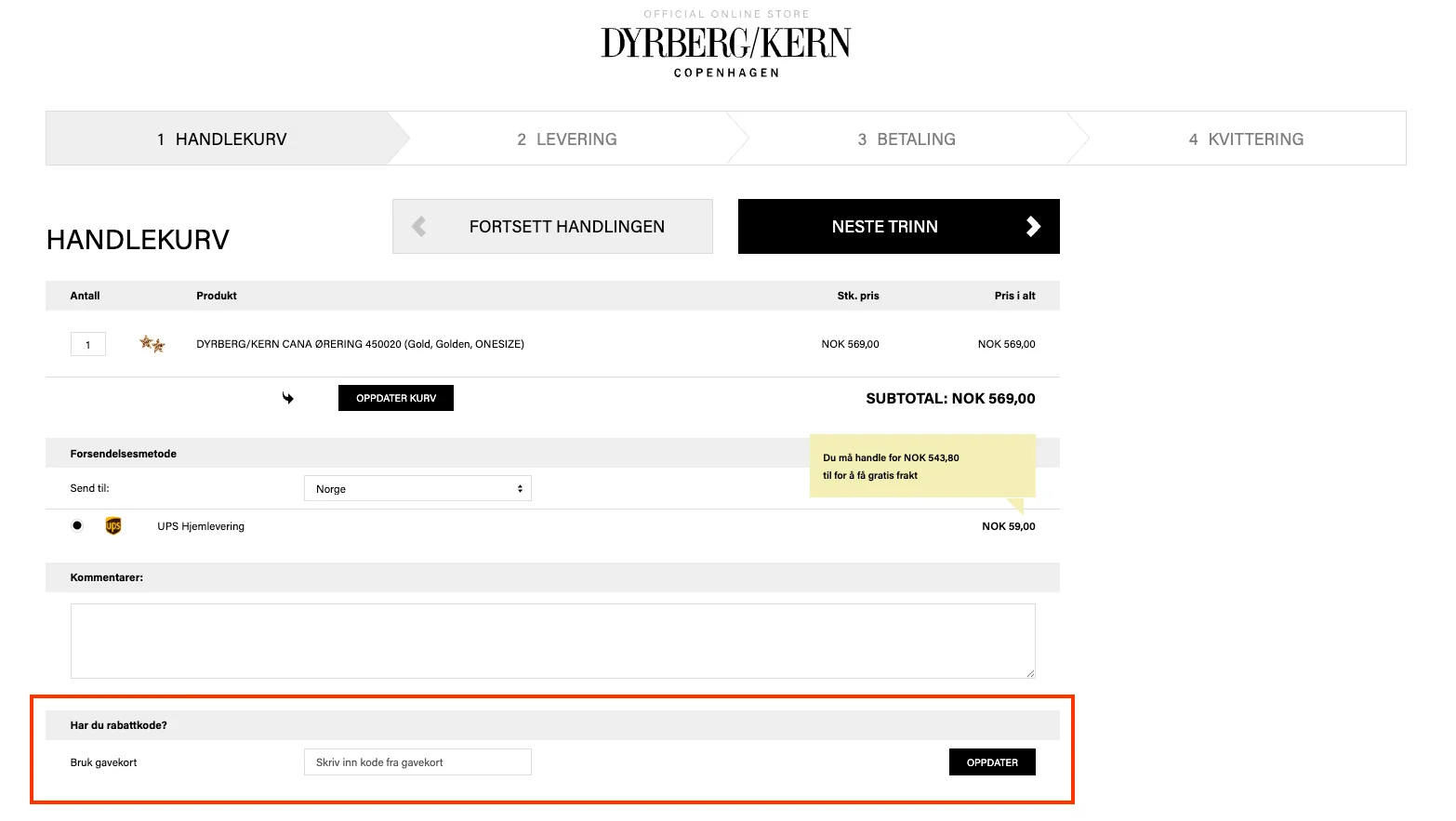Image resolution: width=1456 pixels, height=821 pixels.
Task: Focus the quantity field showing 1
Action: [x=88, y=344]
